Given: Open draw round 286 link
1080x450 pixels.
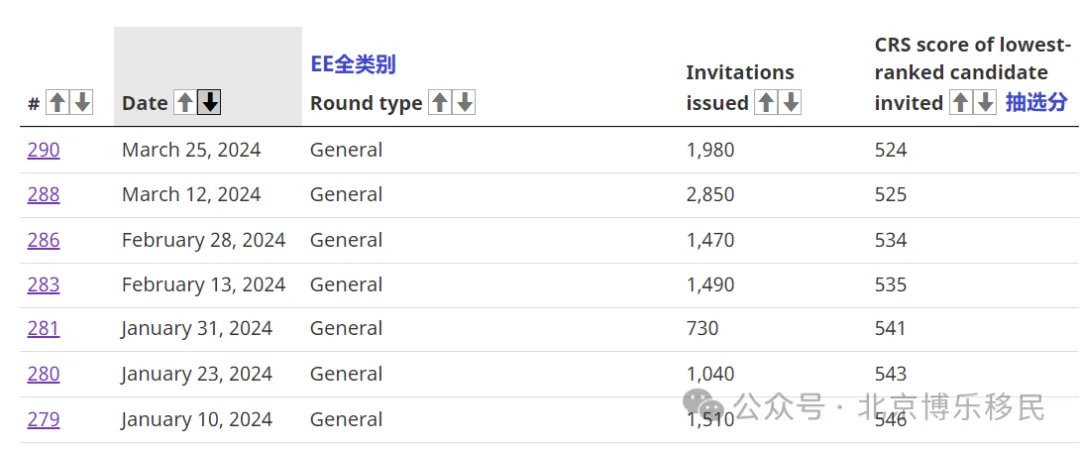Looking at the screenshot, I should (x=43, y=240).
